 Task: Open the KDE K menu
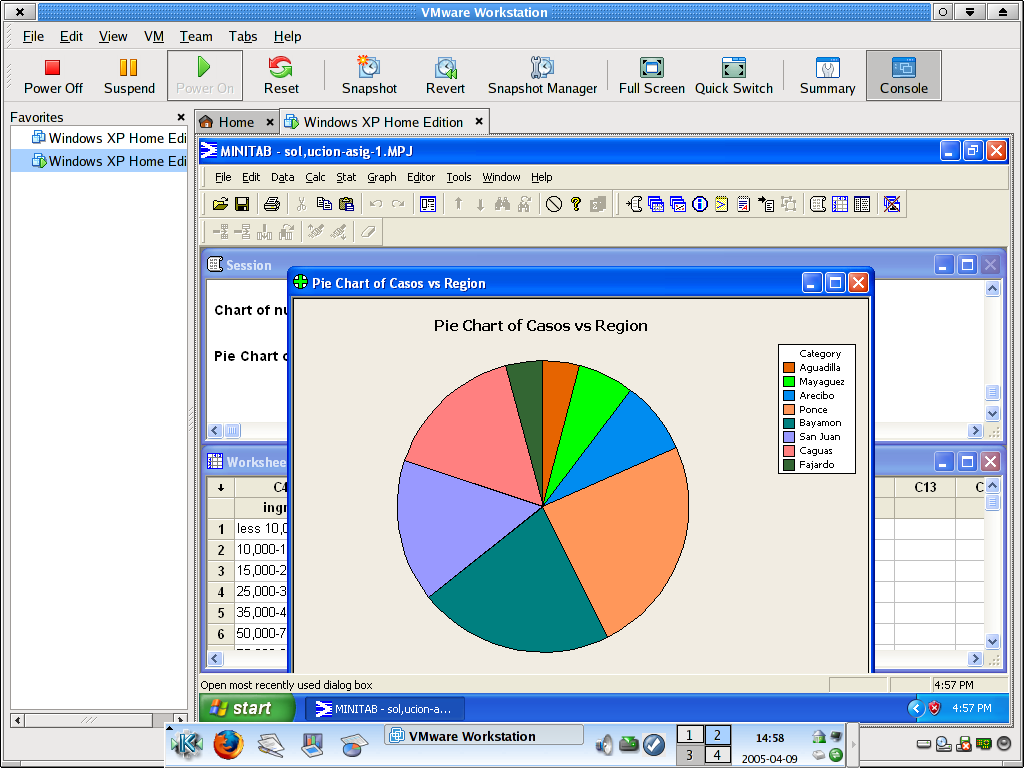pos(187,744)
